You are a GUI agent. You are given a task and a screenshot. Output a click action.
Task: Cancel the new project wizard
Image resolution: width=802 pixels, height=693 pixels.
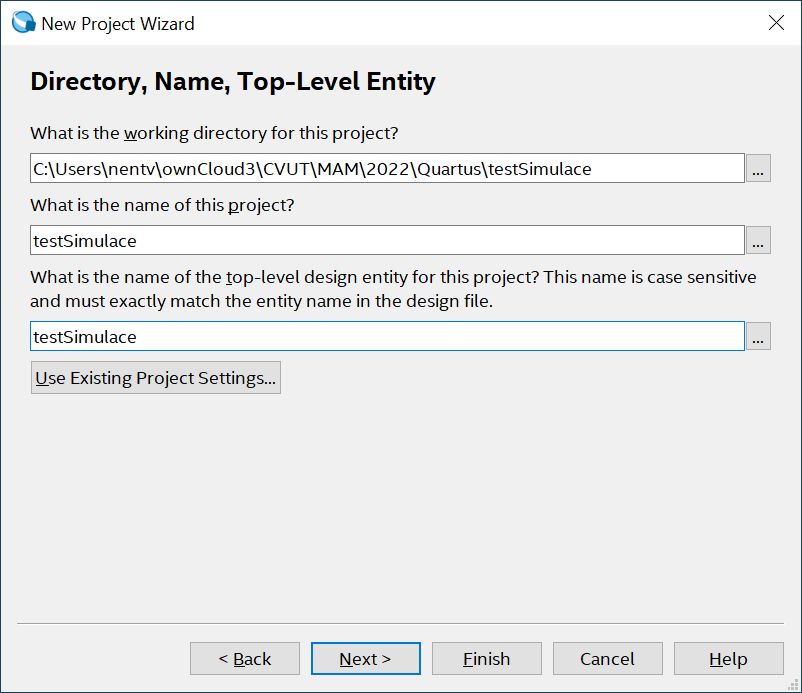coord(607,658)
